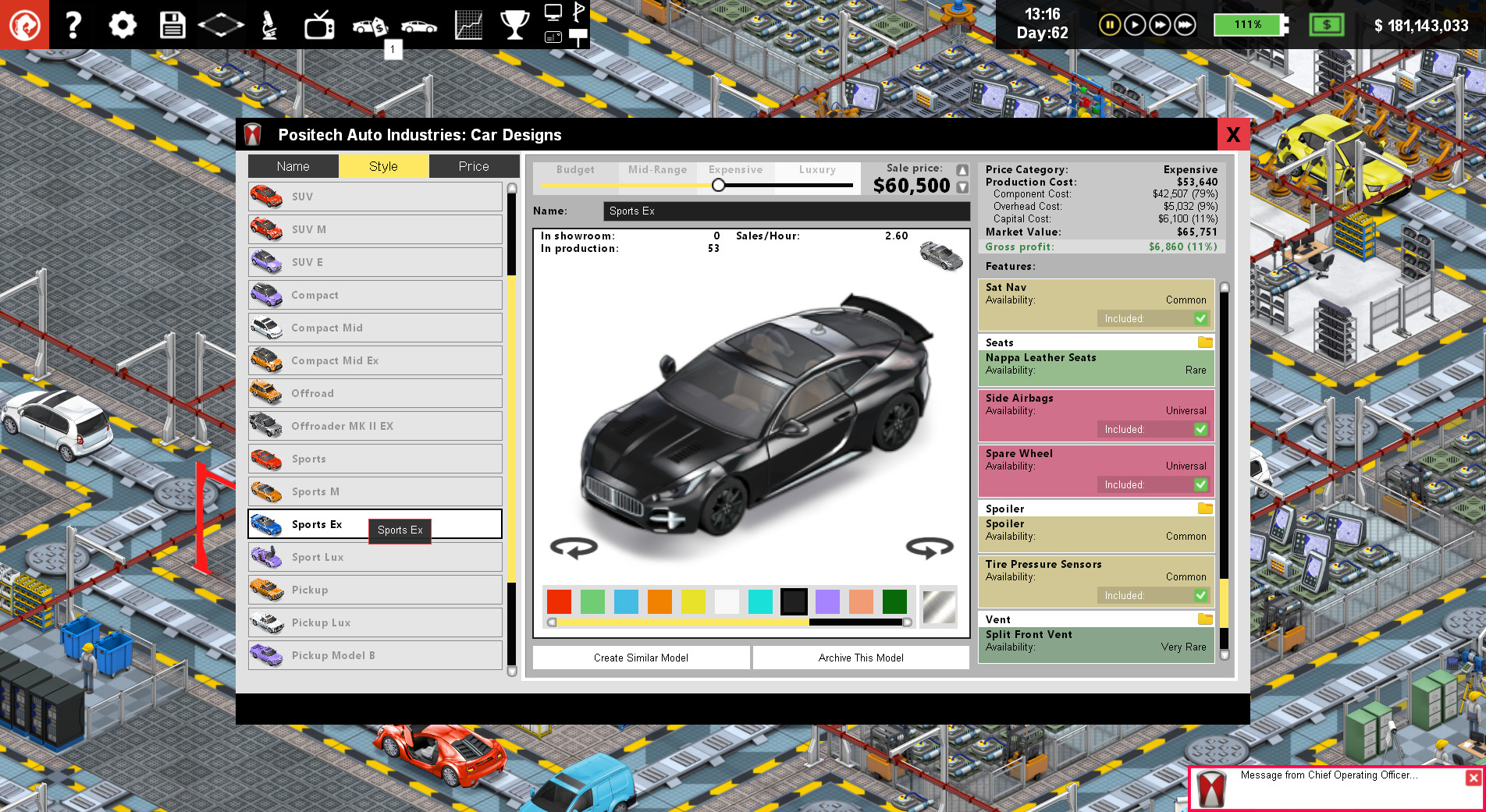Switch to the Name tab

point(293,165)
